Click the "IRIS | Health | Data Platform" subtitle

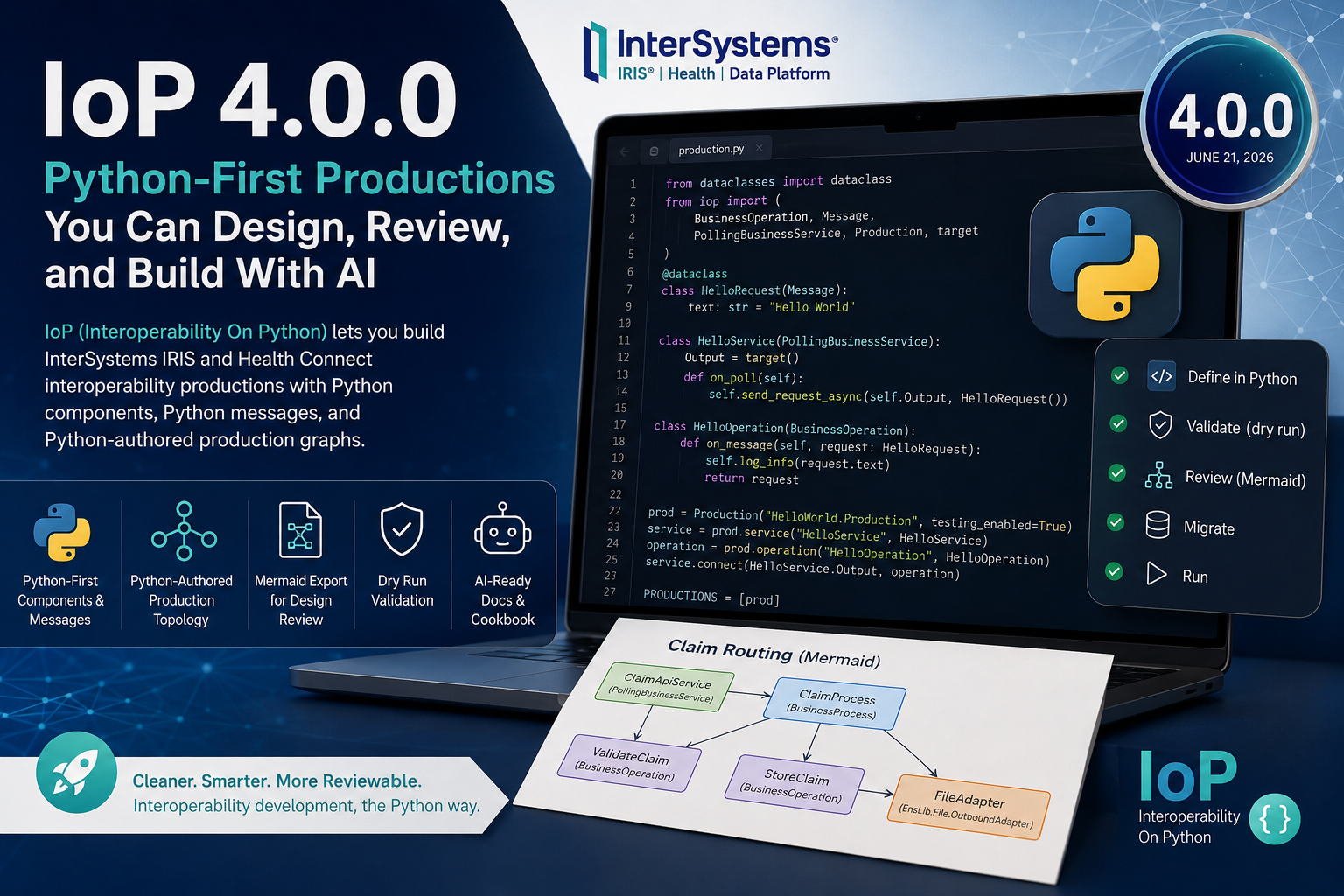pyautogui.click(x=724, y=73)
